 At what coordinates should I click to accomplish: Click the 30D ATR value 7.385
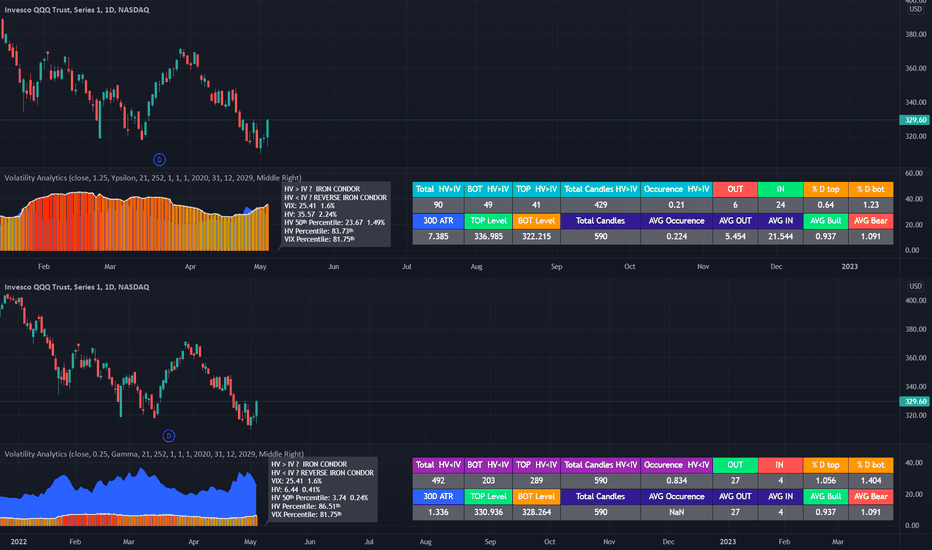(x=438, y=236)
